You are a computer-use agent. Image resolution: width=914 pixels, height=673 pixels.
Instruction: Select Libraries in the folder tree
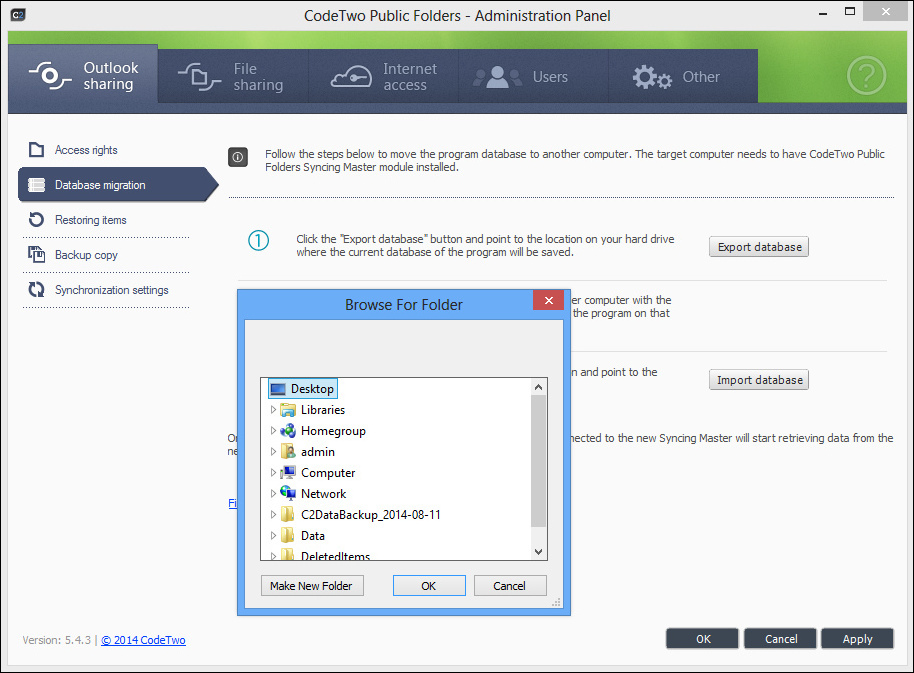point(323,410)
